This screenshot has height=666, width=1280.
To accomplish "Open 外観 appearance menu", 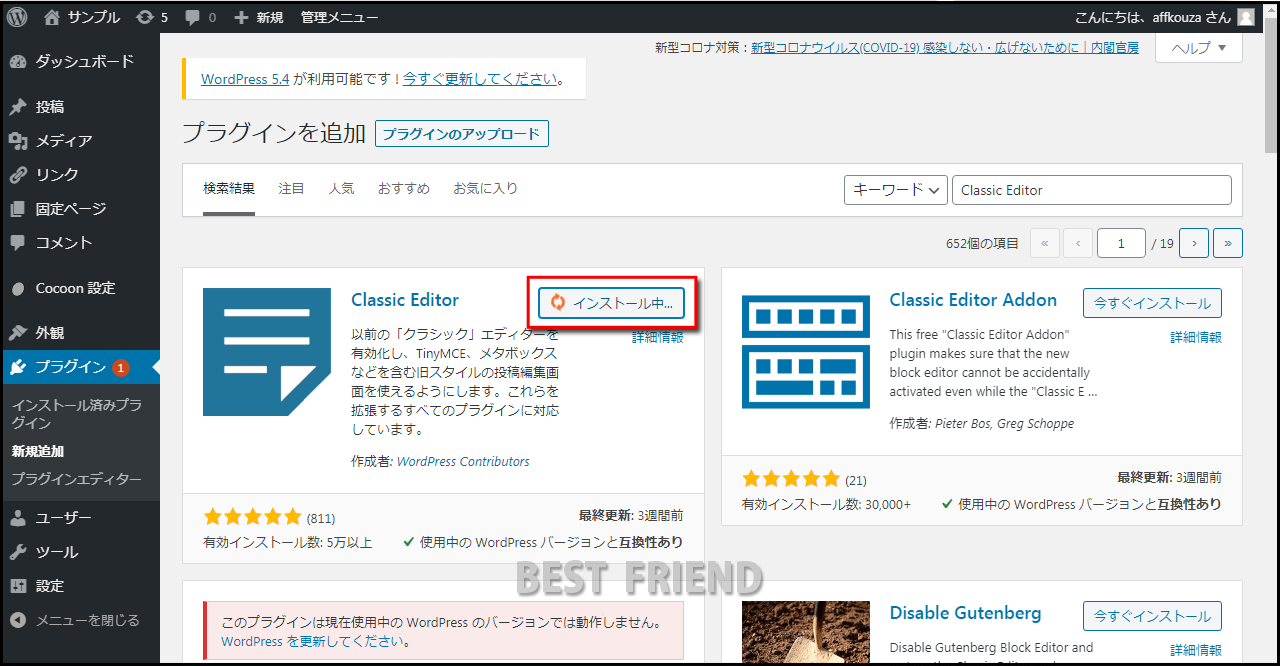I will click(x=80, y=333).
